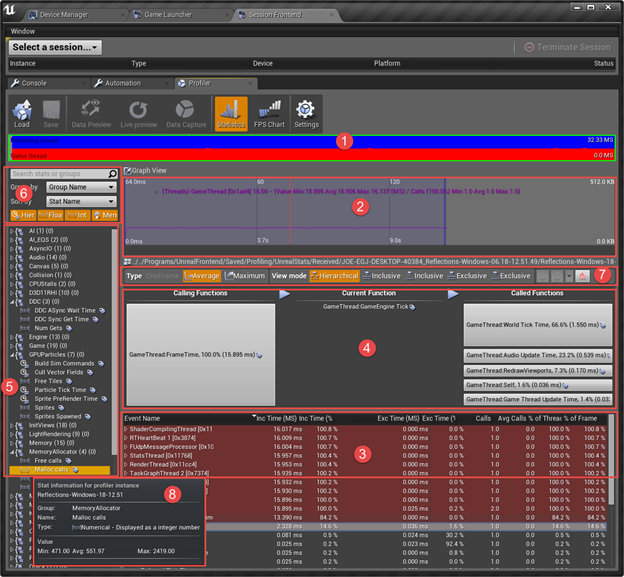Screen dimensions: 624x577
Task: Toggle the Statistics toolbar button
Action: coord(231,114)
